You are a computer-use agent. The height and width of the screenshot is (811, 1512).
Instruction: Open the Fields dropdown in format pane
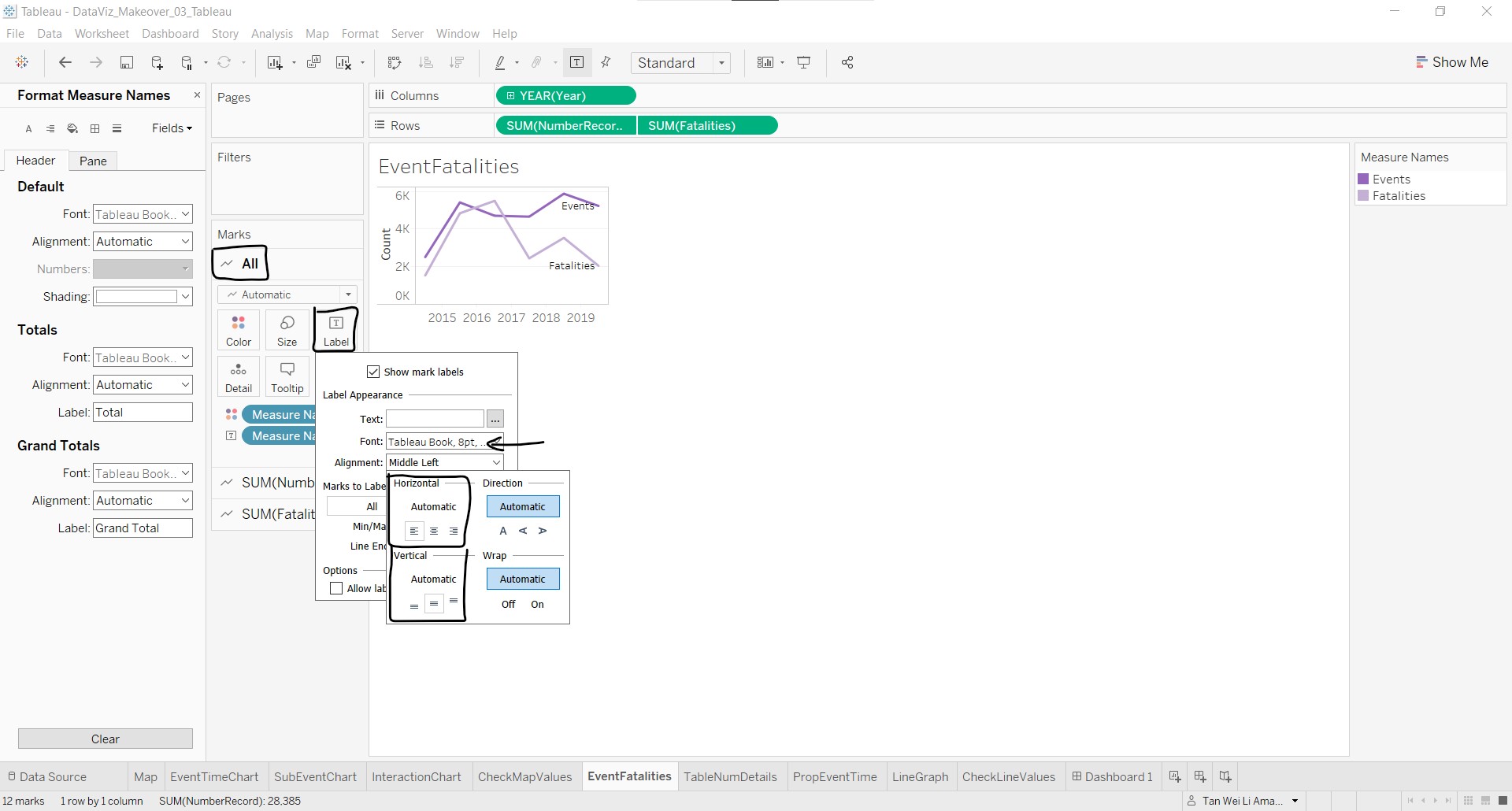tap(172, 128)
